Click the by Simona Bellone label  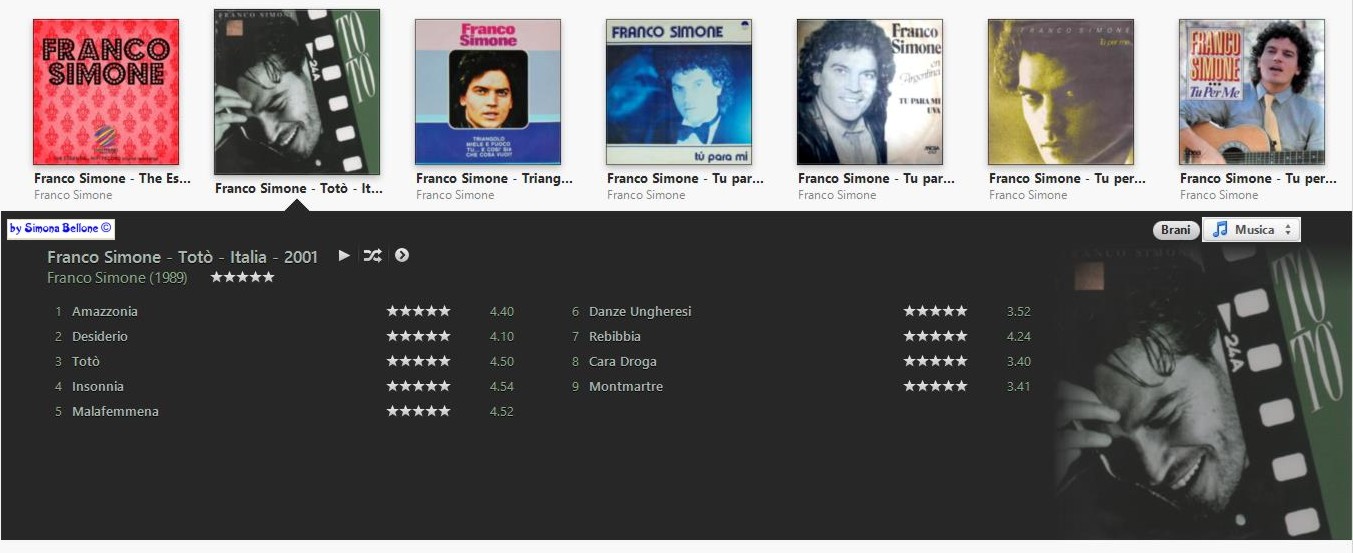coord(61,228)
